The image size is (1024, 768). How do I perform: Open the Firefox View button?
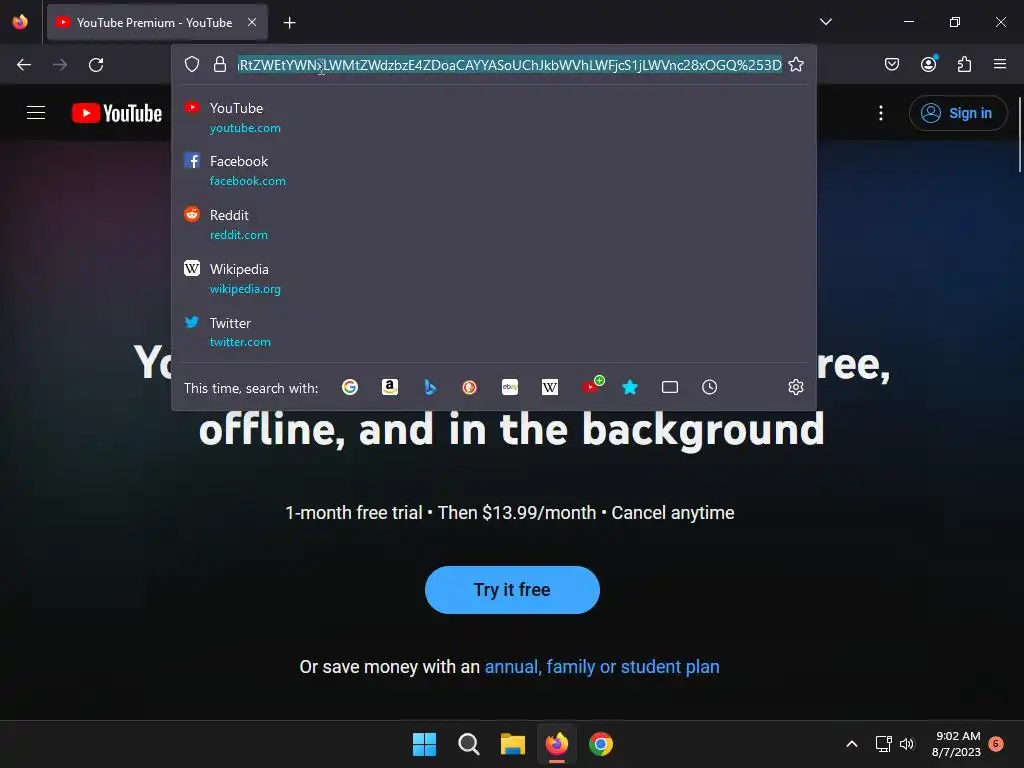tap(20, 22)
